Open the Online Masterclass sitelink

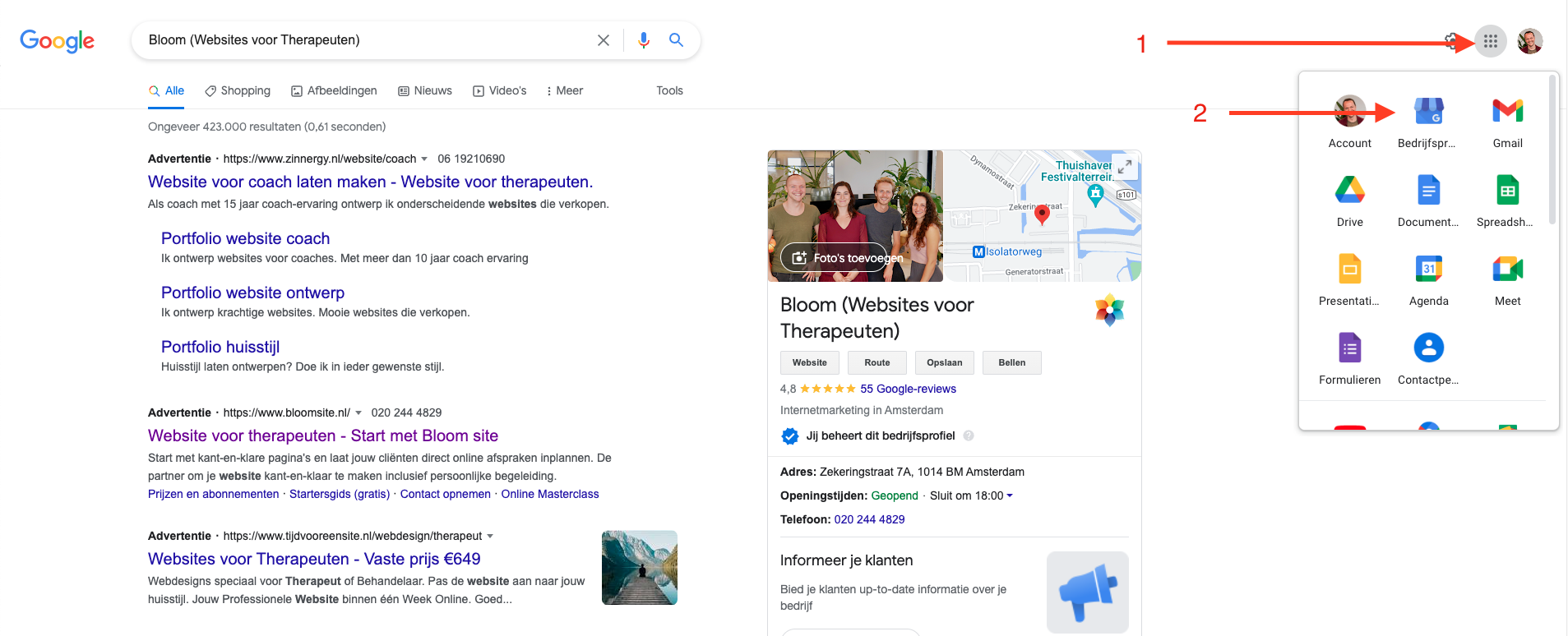click(x=550, y=494)
